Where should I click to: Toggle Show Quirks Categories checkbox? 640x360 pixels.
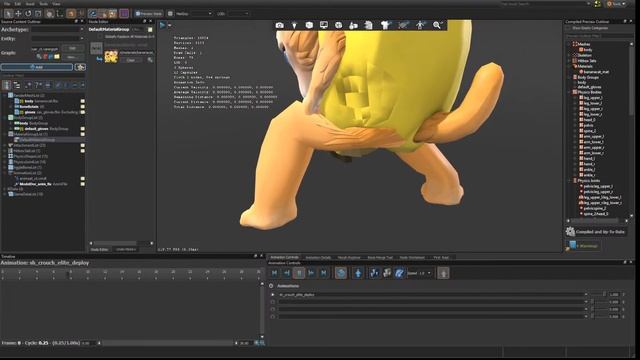point(568,28)
